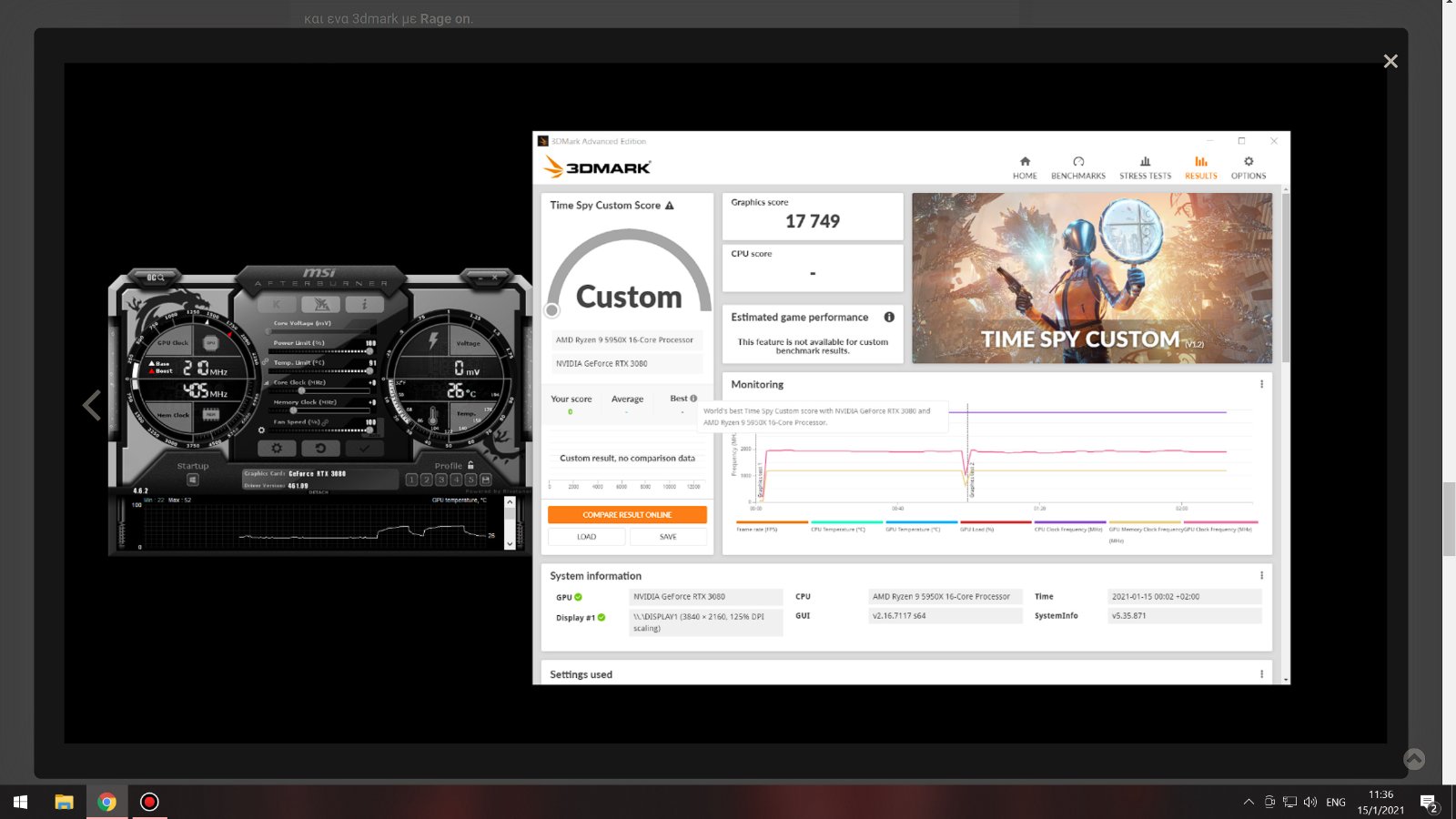The image size is (1456, 819).
Task: Adjust the Memory Clock slider
Action: (320, 410)
